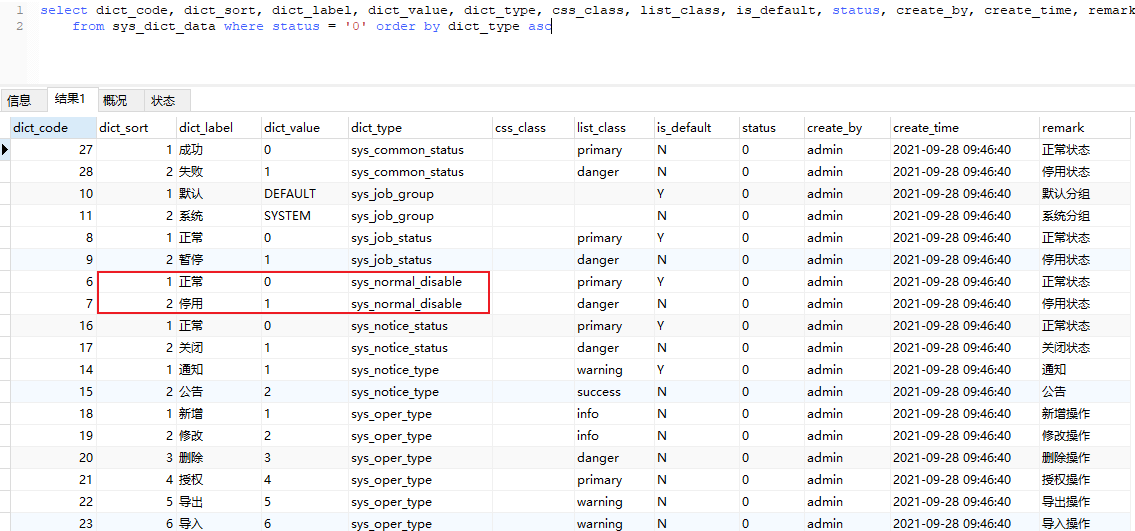The height and width of the screenshot is (531, 1135).
Task: Select dict_label cell 通知
Action: point(219,370)
